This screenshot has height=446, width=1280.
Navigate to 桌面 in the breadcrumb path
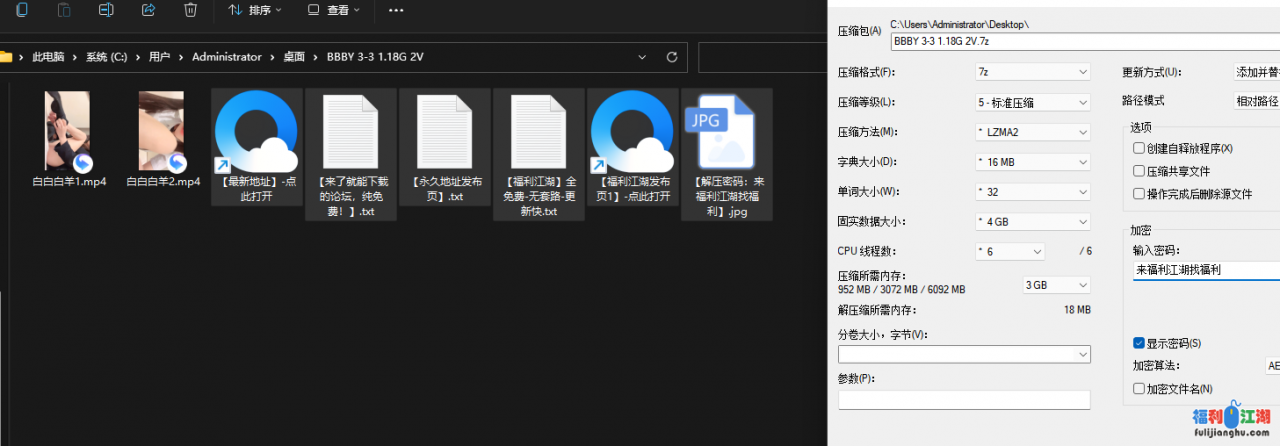point(294,57)
